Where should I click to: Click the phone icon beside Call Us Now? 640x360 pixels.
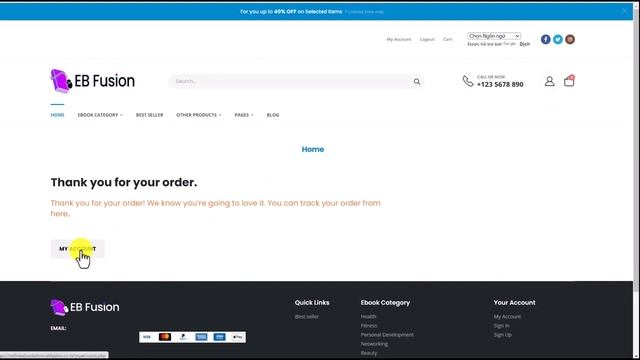[468, 81]
